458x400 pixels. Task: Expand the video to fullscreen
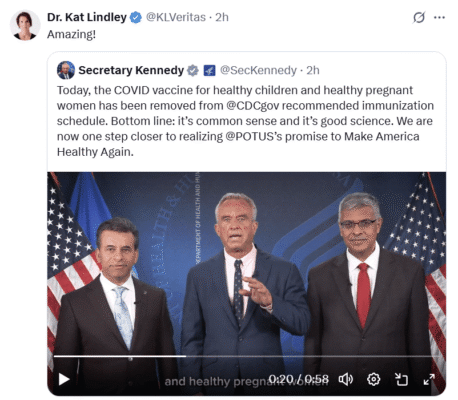pyautogui.click(x=429, y=379)
